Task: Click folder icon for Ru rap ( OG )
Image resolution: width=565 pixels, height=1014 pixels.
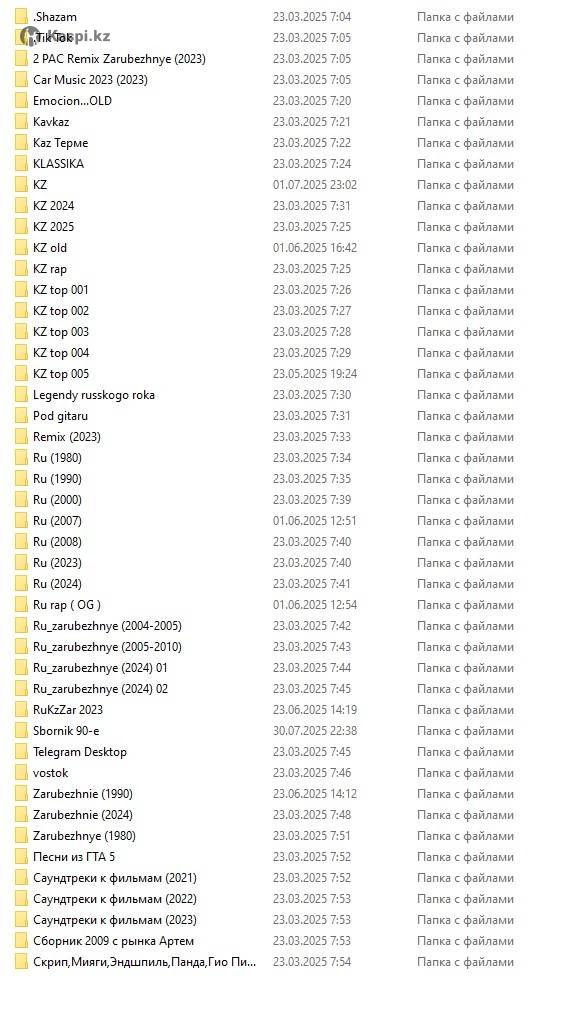Action: point(21,605)
